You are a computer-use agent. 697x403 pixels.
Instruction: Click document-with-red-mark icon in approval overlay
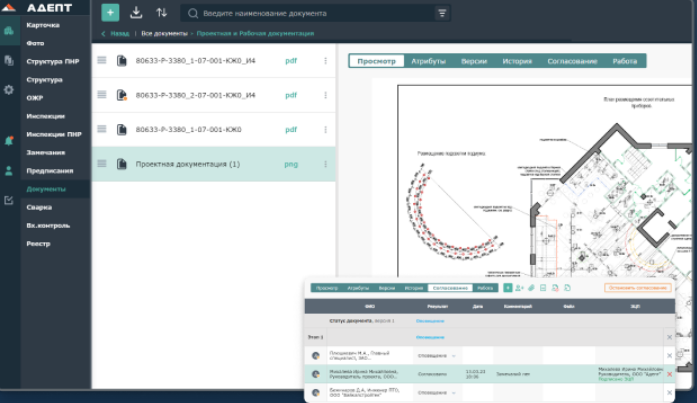555,288
